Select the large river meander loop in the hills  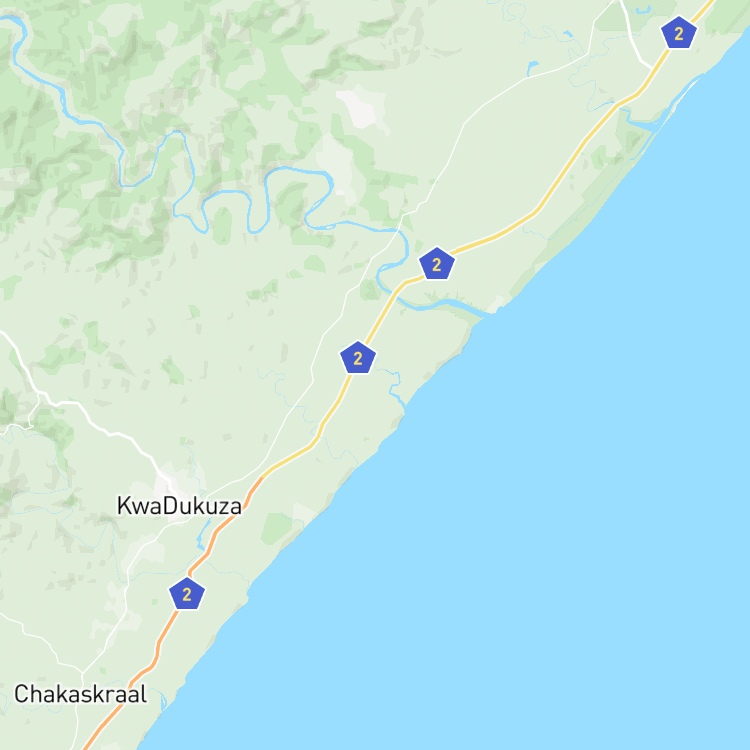tap(299, 196)
